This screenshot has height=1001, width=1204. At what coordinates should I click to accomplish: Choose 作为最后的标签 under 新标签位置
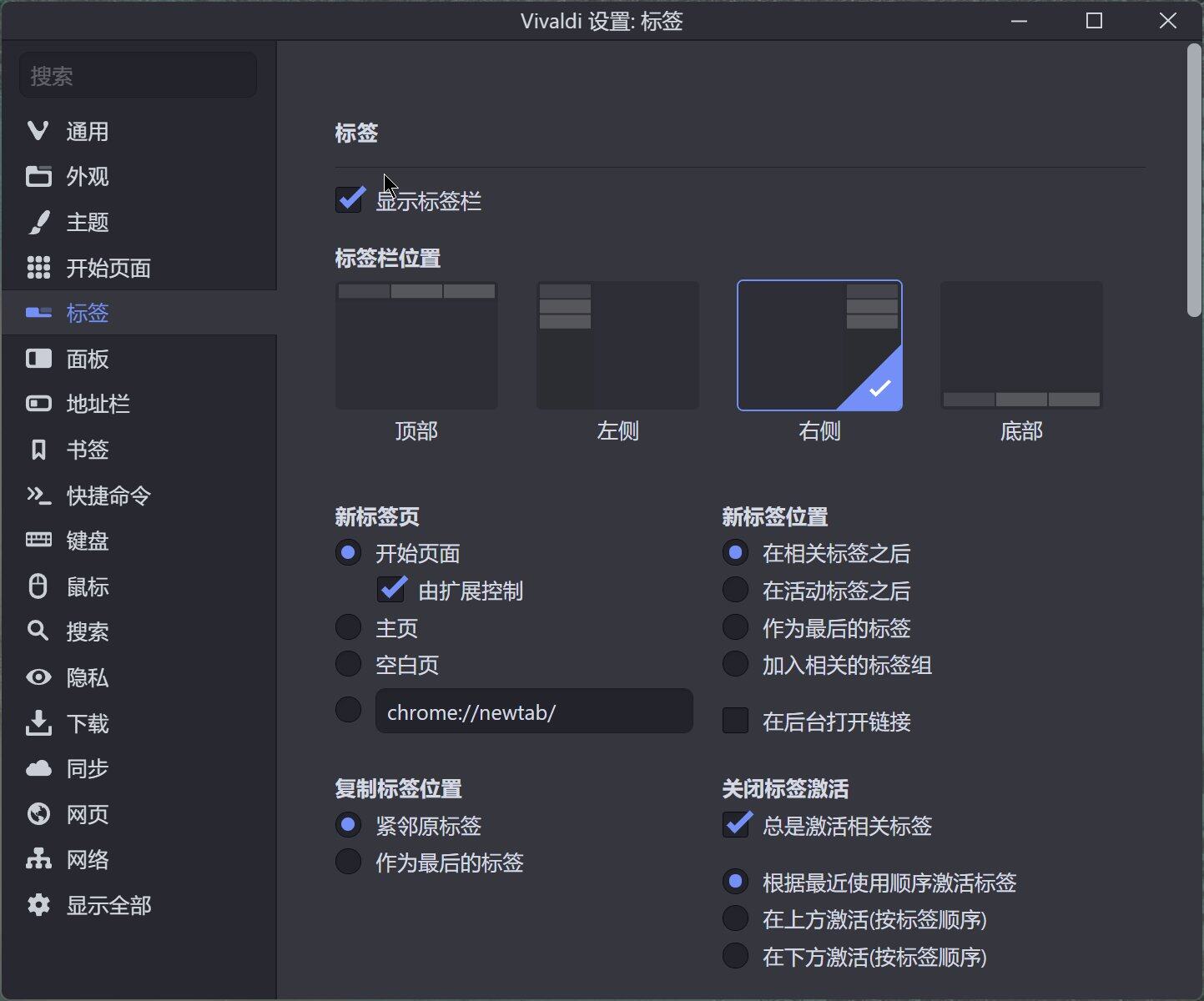click(x=735, y=626)
